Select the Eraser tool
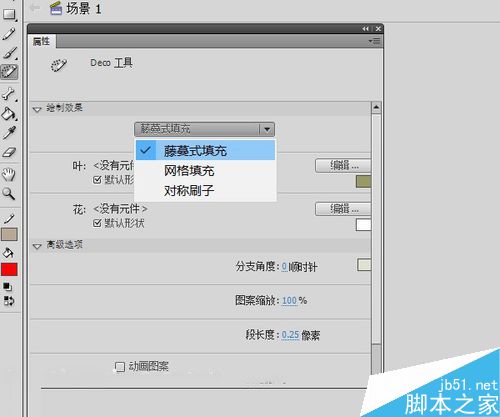Viewport: 500px width, 417px height. click(9, 152)
